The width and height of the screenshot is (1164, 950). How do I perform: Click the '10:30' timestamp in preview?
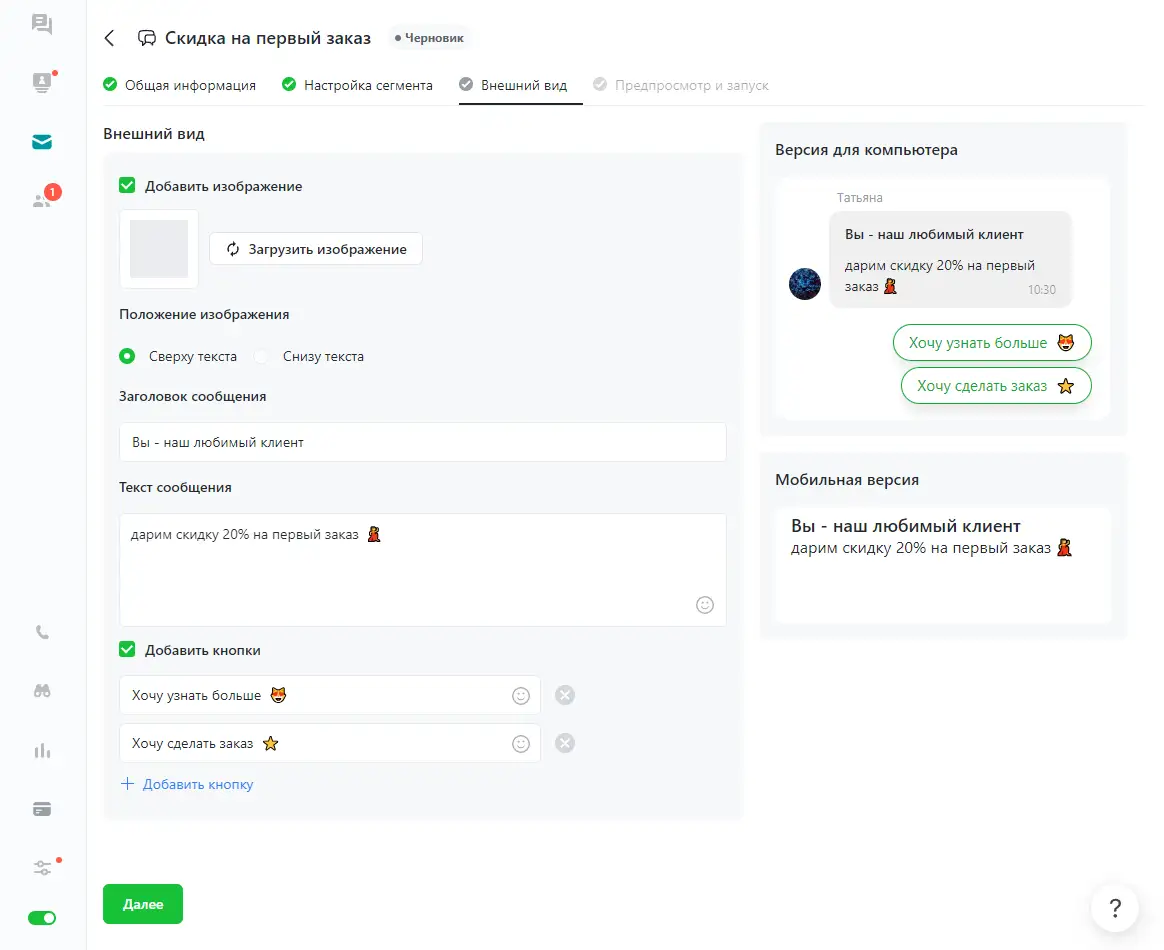(x=1042, y=289)
